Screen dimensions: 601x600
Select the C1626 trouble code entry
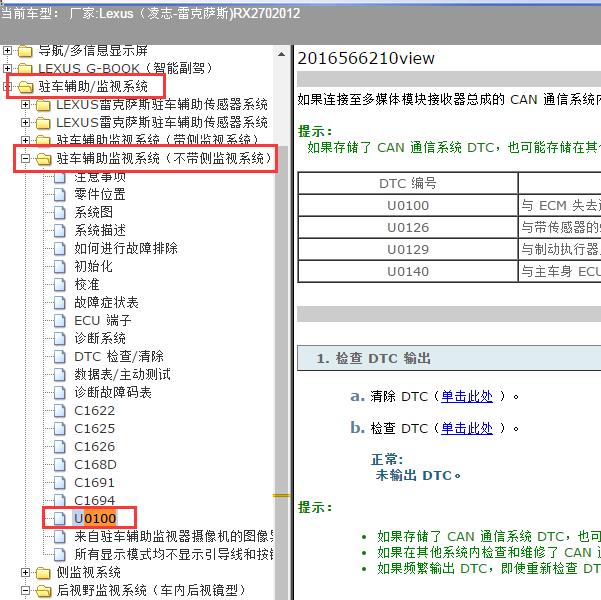pyautogui.click(x=94, y=447)
